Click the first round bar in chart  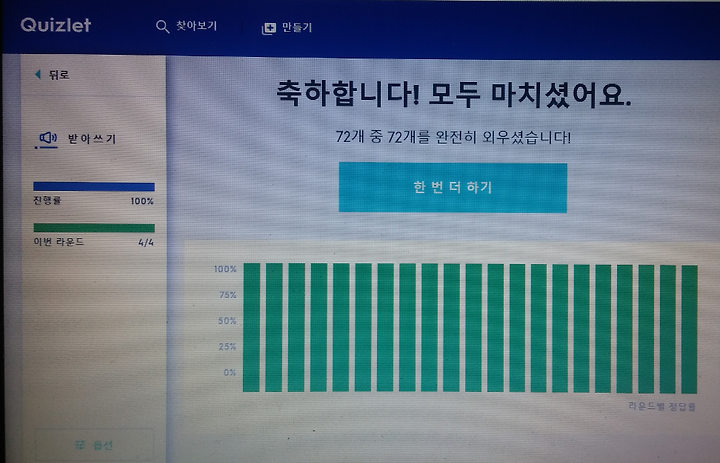coord(252,327)
